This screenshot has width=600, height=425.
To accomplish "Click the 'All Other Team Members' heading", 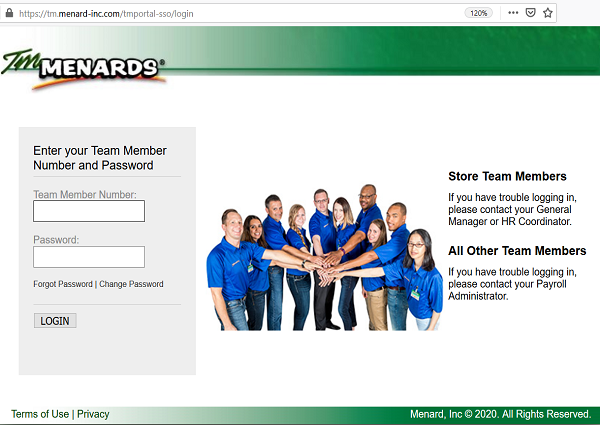I will pos(517,251).
